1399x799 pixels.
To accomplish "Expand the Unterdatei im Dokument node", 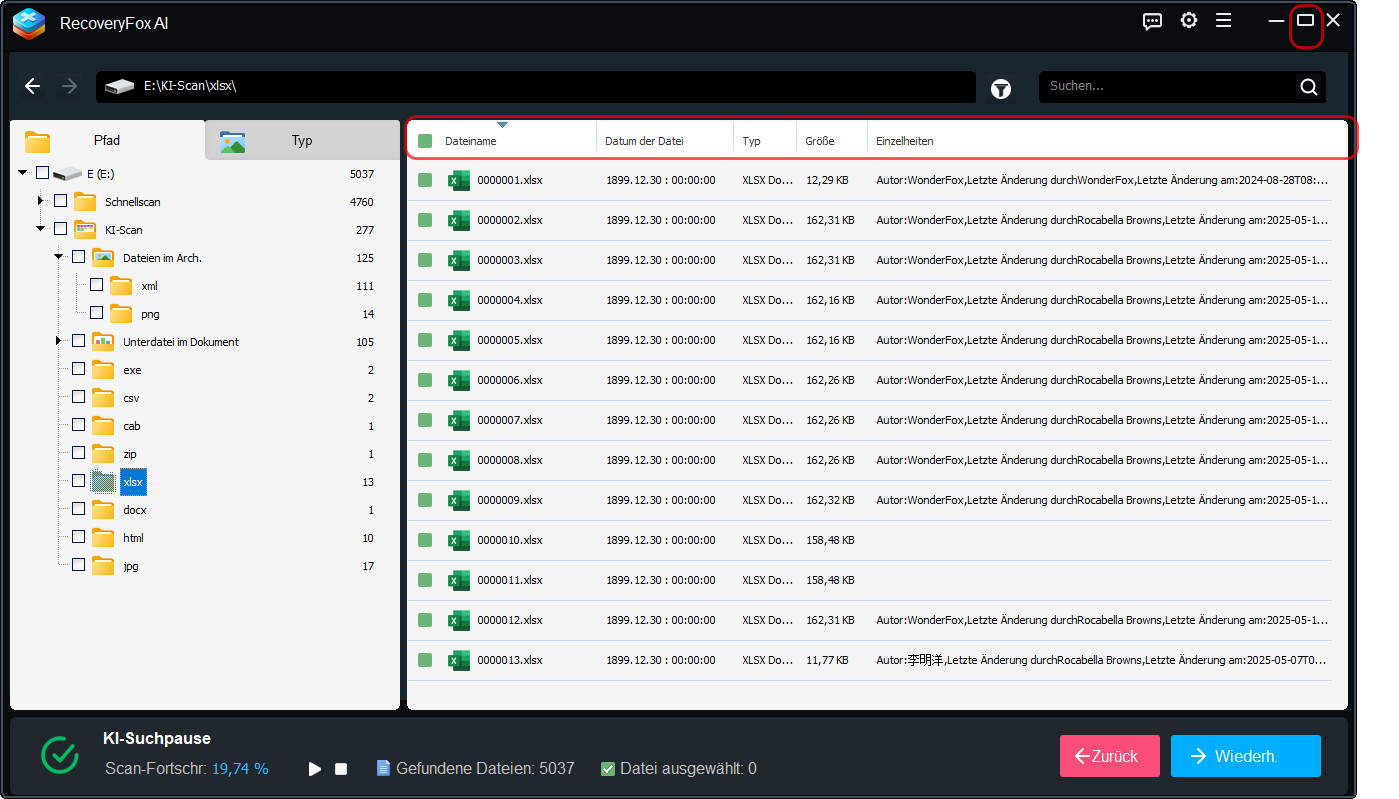I will click(59, 342).
